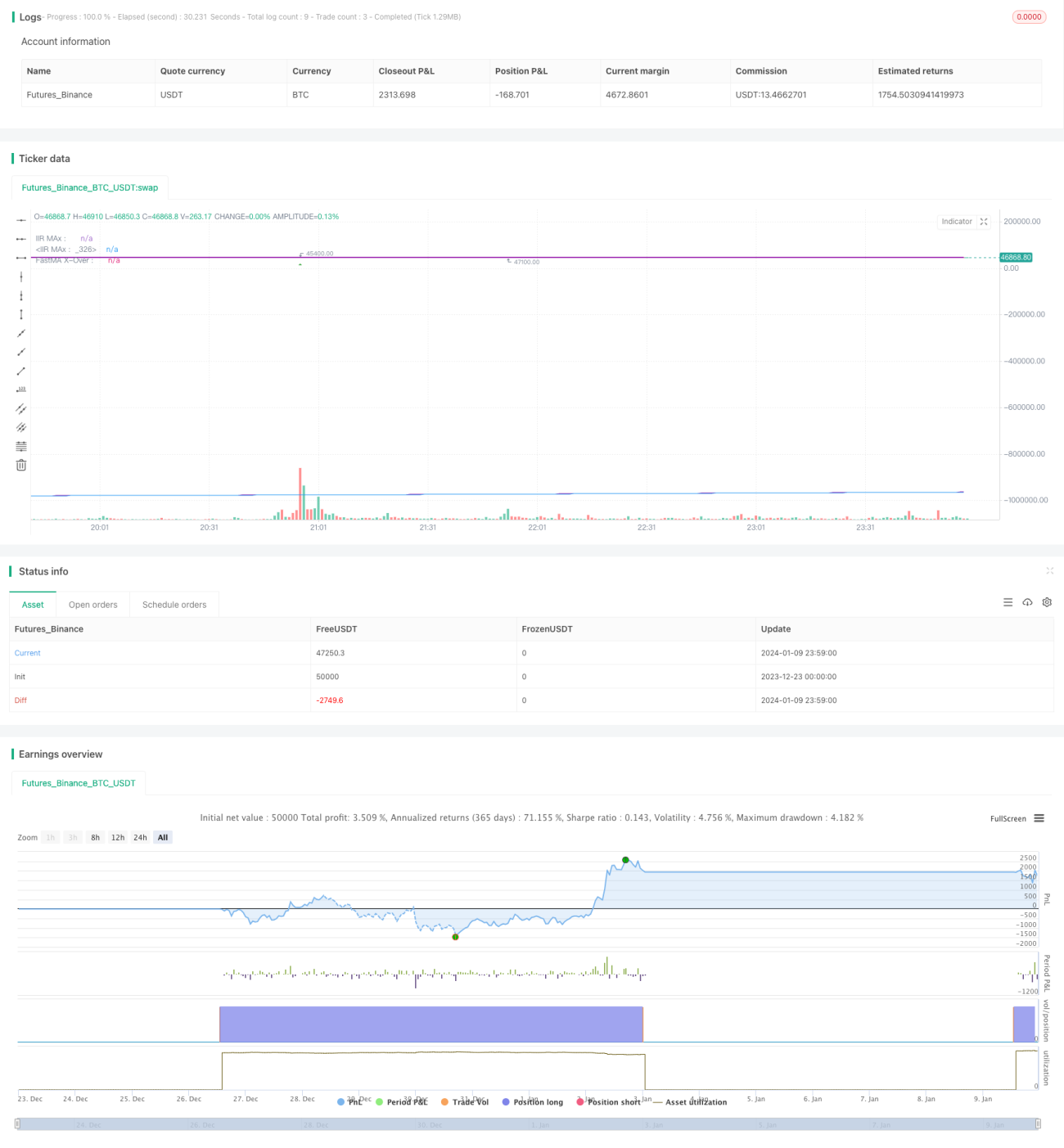1064x1148 pixels.
Task: Grab the left handle of range navigator
Action: (18, 1124)
